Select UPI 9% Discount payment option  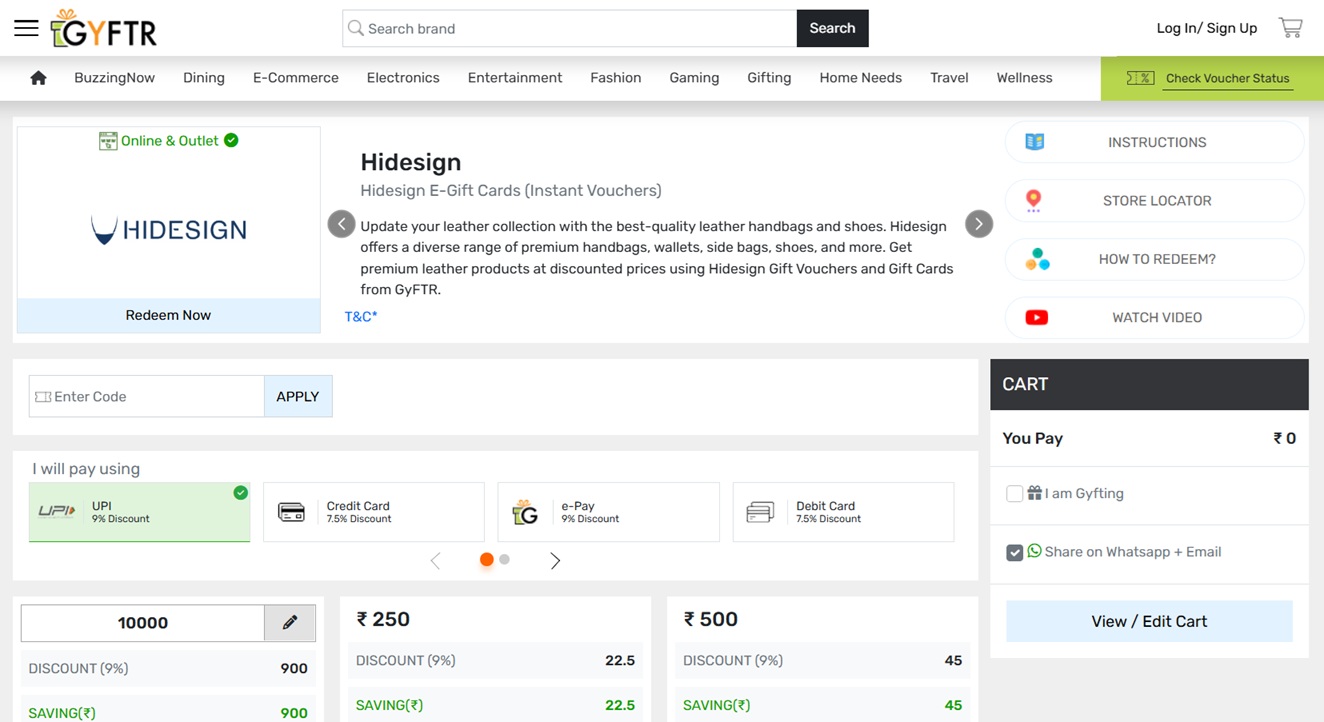coord(139,512)
